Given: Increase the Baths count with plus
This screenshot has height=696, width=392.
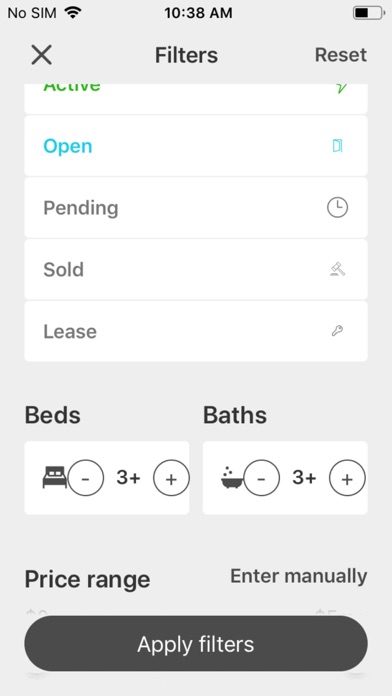Looking at the screenshot, I should (347, 478).
